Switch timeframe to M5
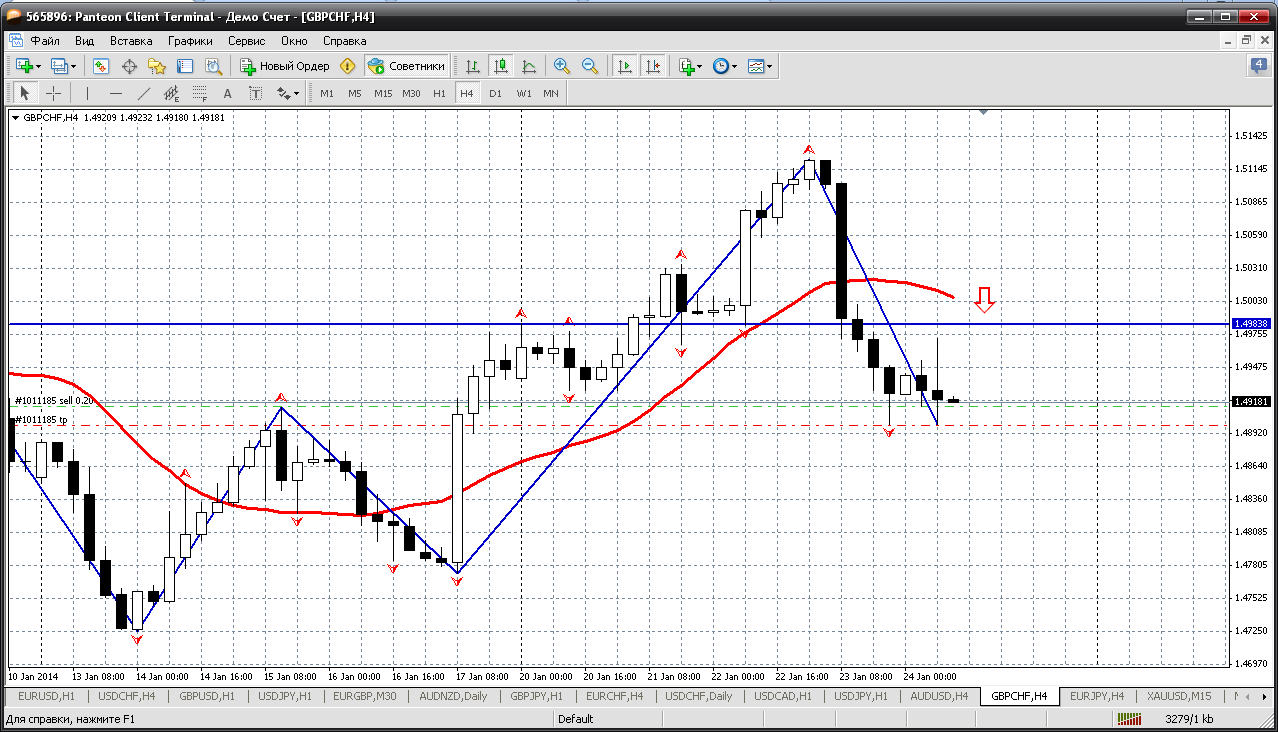Viewport: 1278px width, 732px height. click(354, 93)
